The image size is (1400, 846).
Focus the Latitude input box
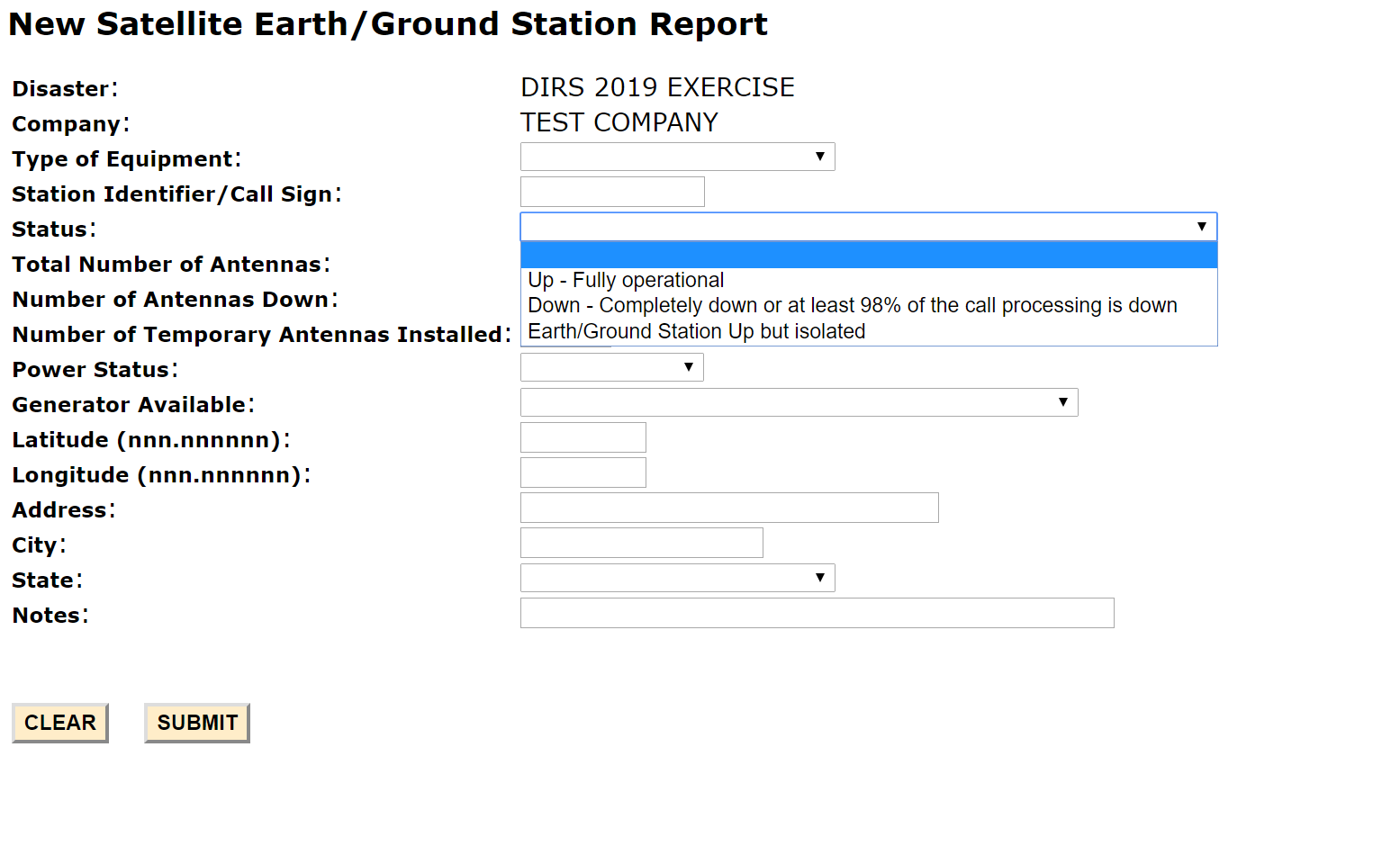583,437
